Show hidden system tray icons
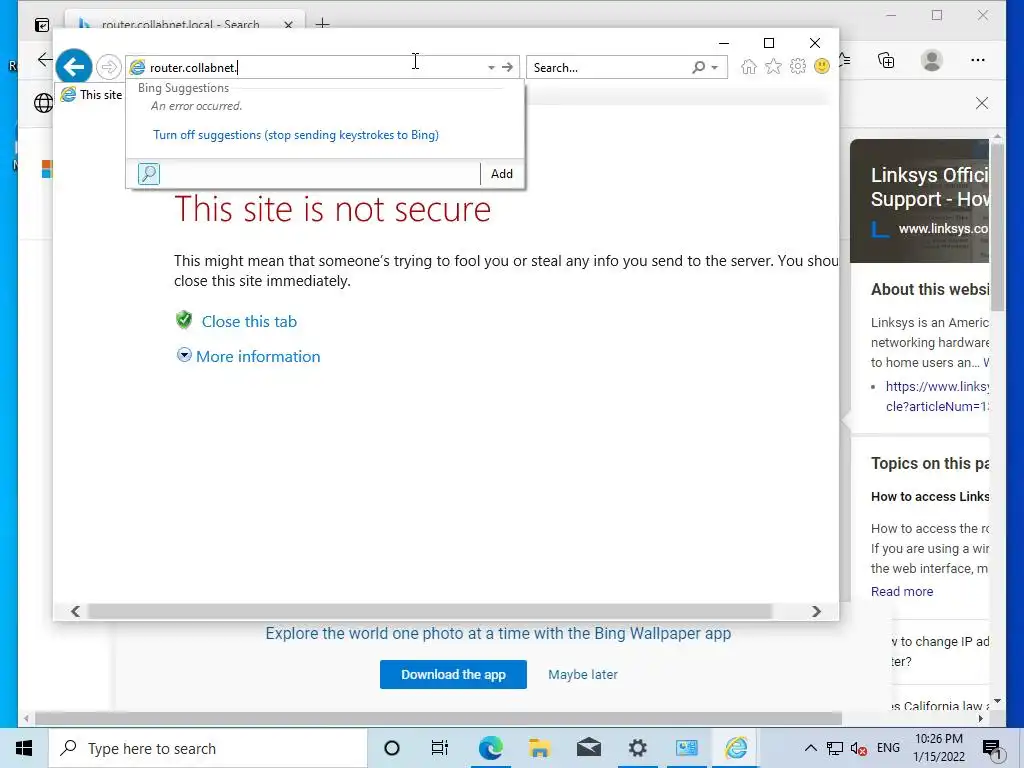 click(810, 748)
